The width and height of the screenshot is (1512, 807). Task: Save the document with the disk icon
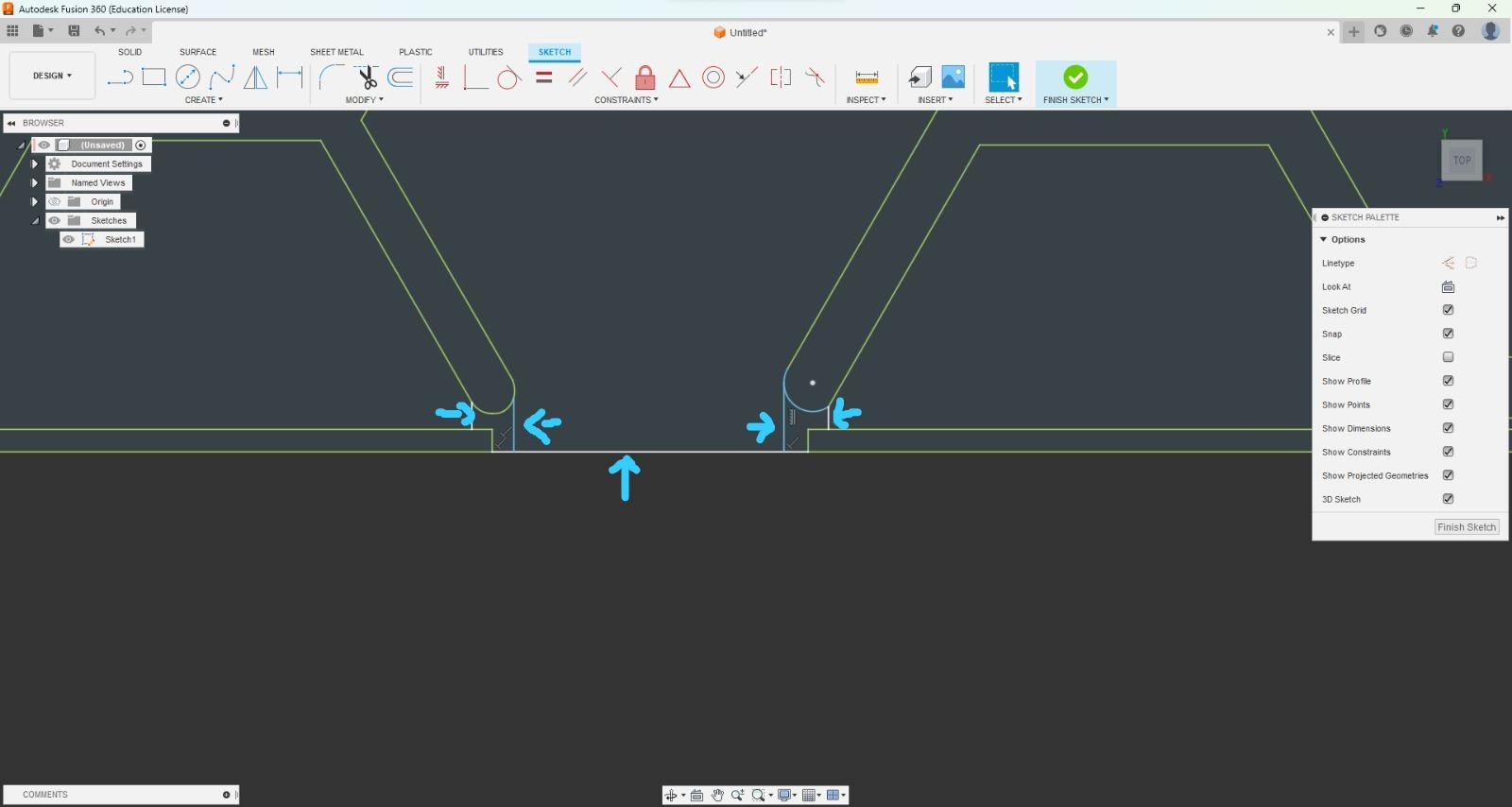coord(74,31)
